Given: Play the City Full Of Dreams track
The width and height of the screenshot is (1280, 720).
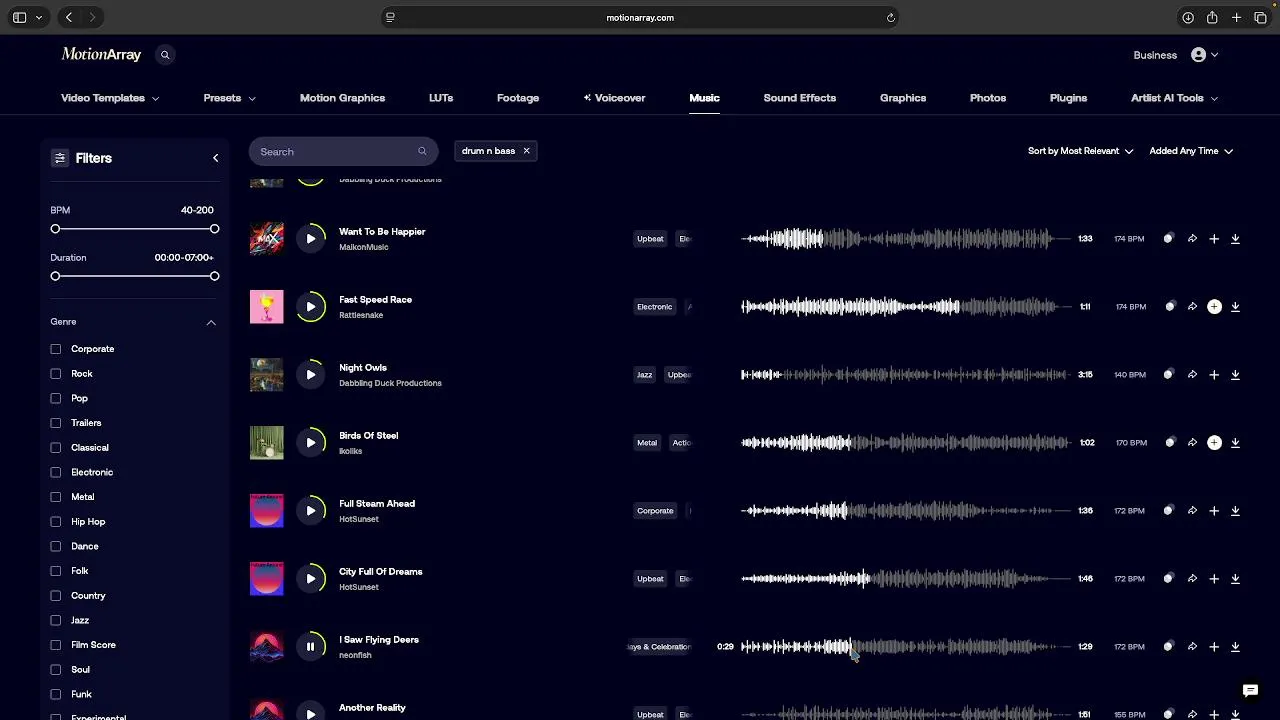Looking at the screenshot, I should click(310, 579).
